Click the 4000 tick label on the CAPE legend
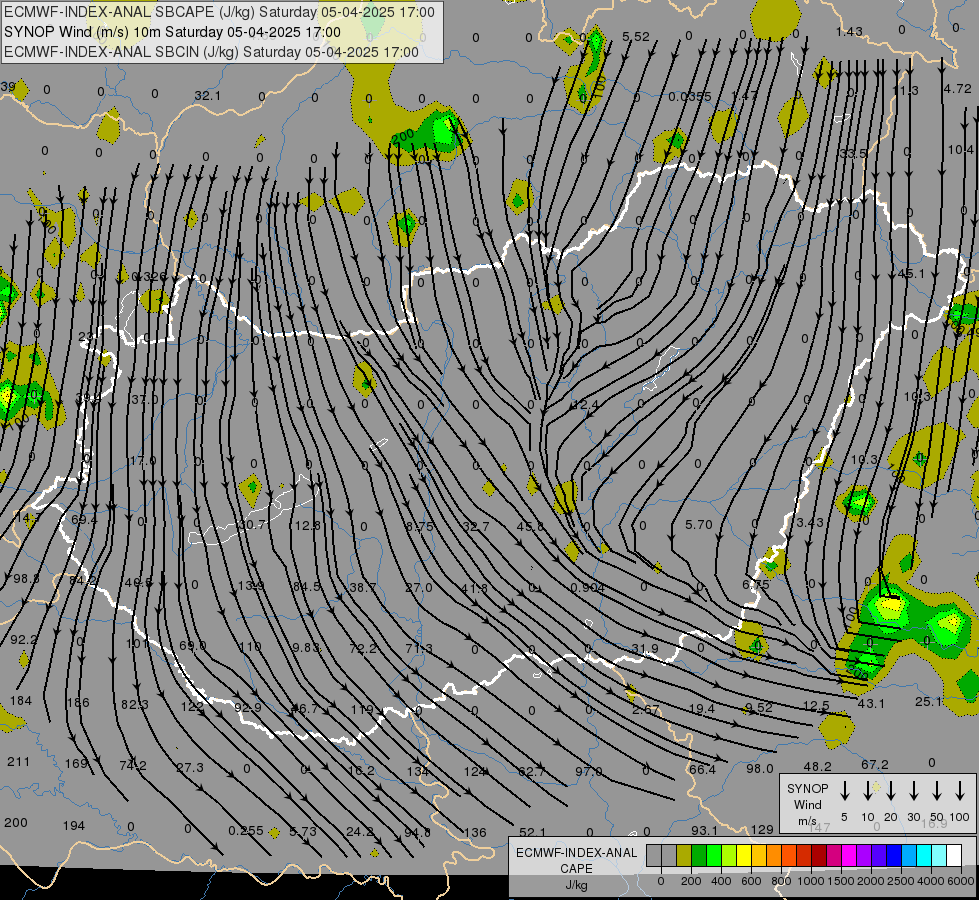 coord(931,881)
